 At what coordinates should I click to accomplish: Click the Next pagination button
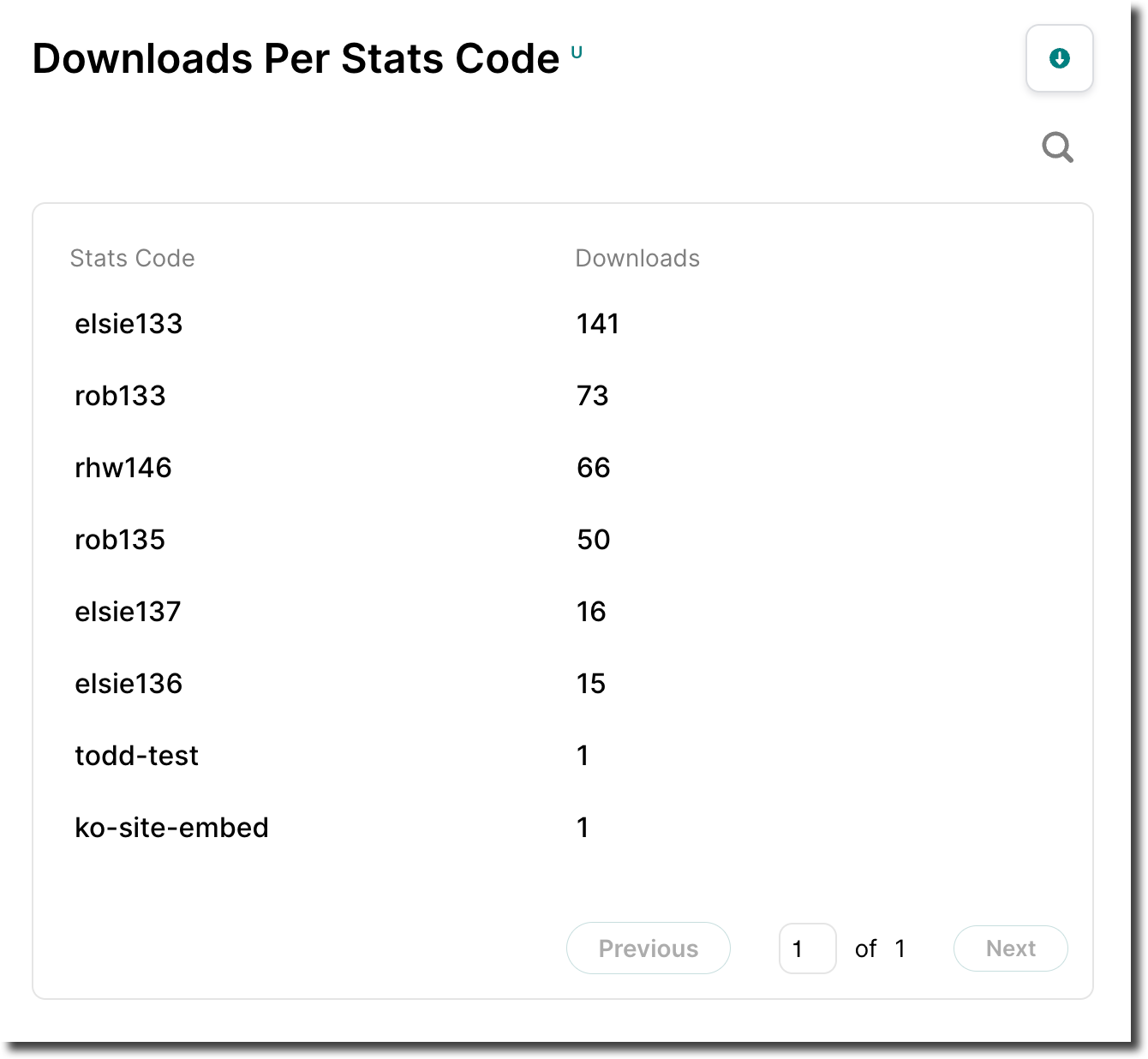click(1010, 948)
